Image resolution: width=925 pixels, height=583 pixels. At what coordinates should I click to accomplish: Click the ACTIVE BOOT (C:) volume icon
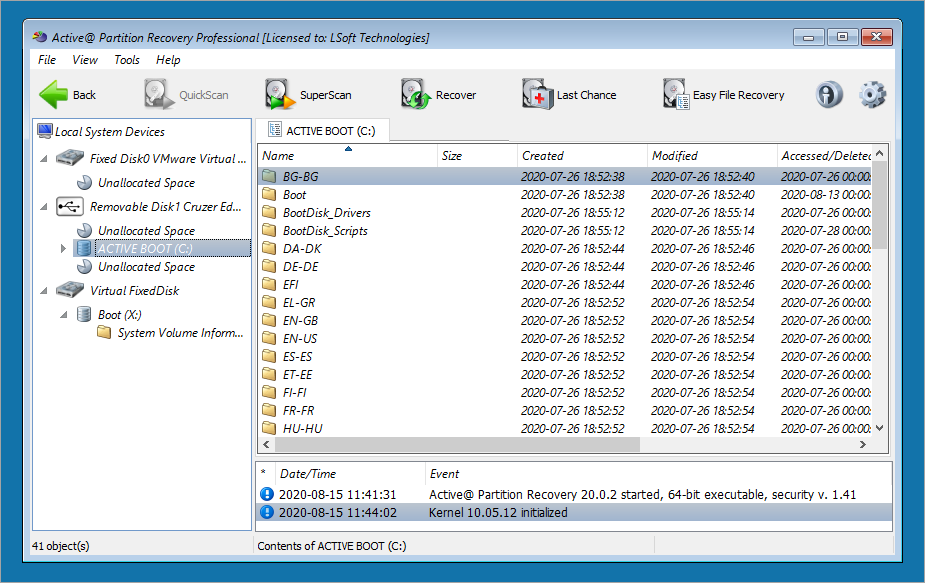click(84, 248)
